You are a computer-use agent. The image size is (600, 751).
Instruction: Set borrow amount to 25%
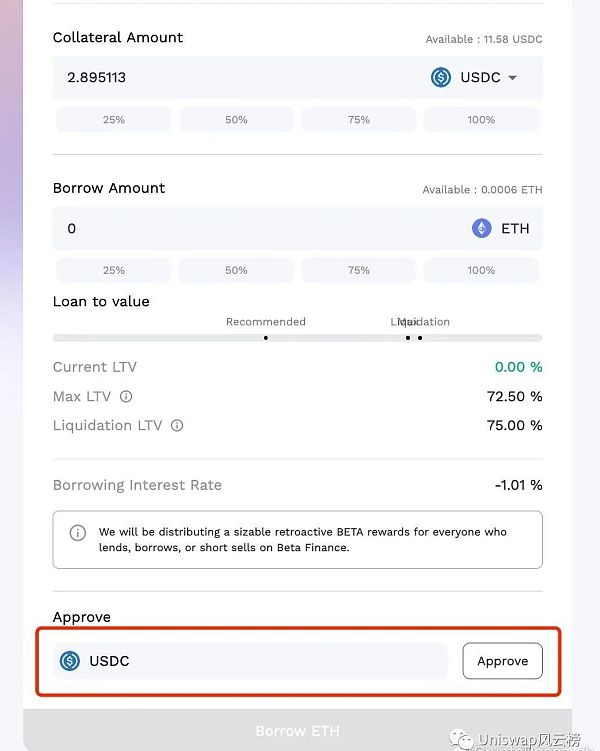click(114, 270)
